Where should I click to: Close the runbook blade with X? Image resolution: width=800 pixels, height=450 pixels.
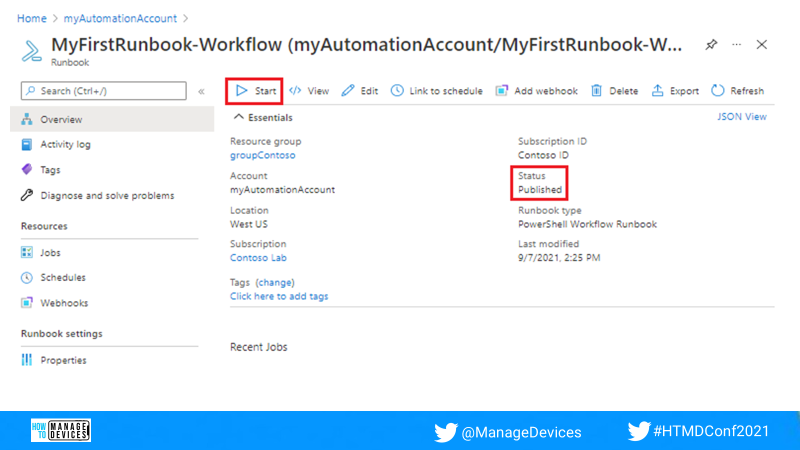click(762, 45)
